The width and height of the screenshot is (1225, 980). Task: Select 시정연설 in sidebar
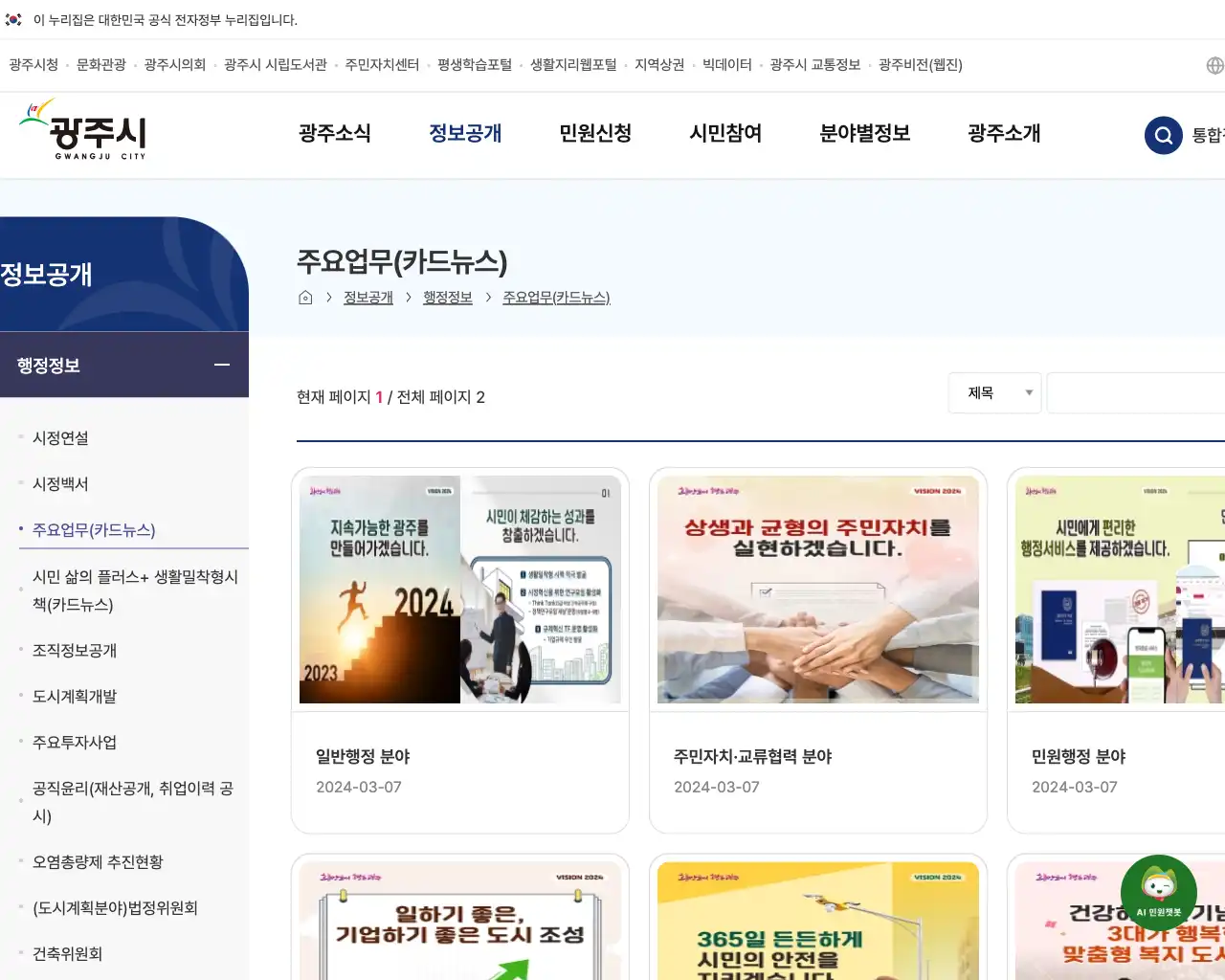point(60,437)
